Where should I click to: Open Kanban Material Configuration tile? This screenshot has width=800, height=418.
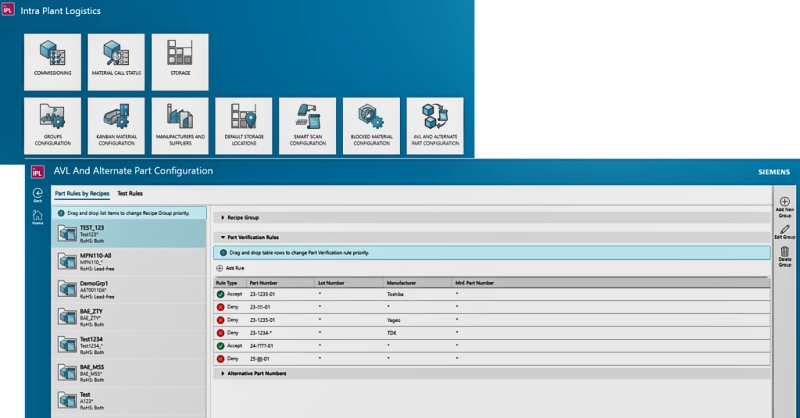(116, 125)
